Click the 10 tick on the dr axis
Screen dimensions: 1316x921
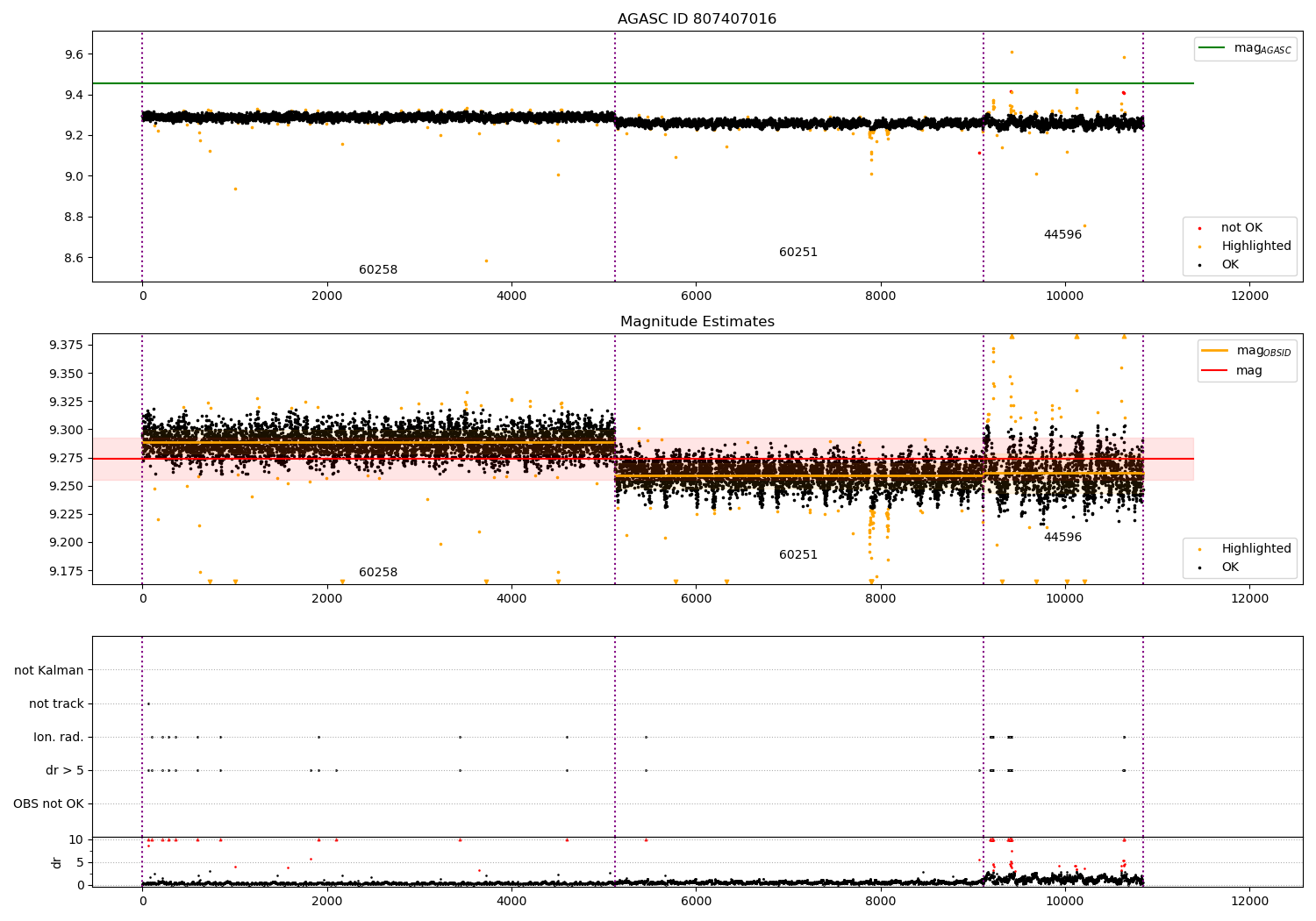point(76,840)
